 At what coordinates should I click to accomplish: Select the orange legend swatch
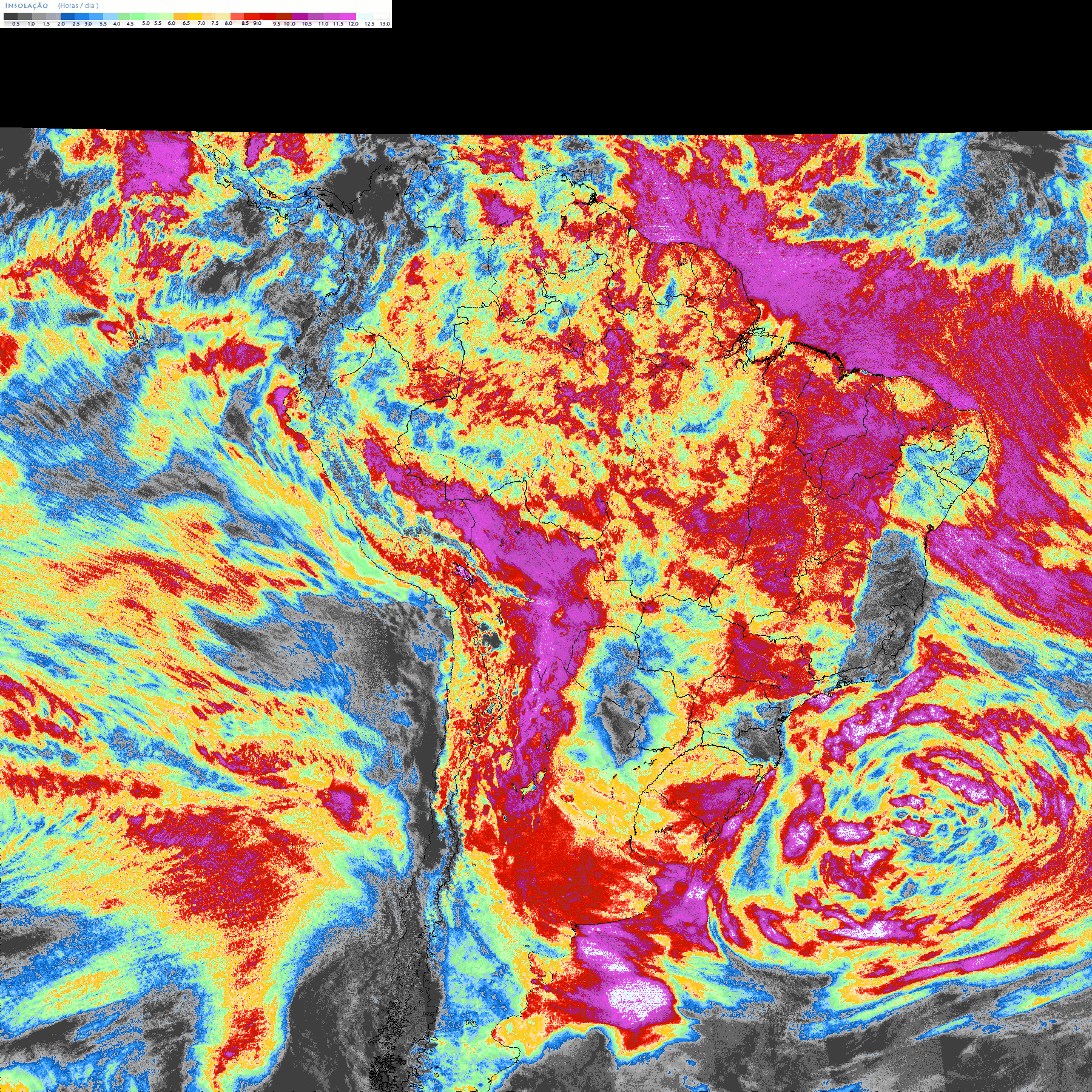pos(180,16)
